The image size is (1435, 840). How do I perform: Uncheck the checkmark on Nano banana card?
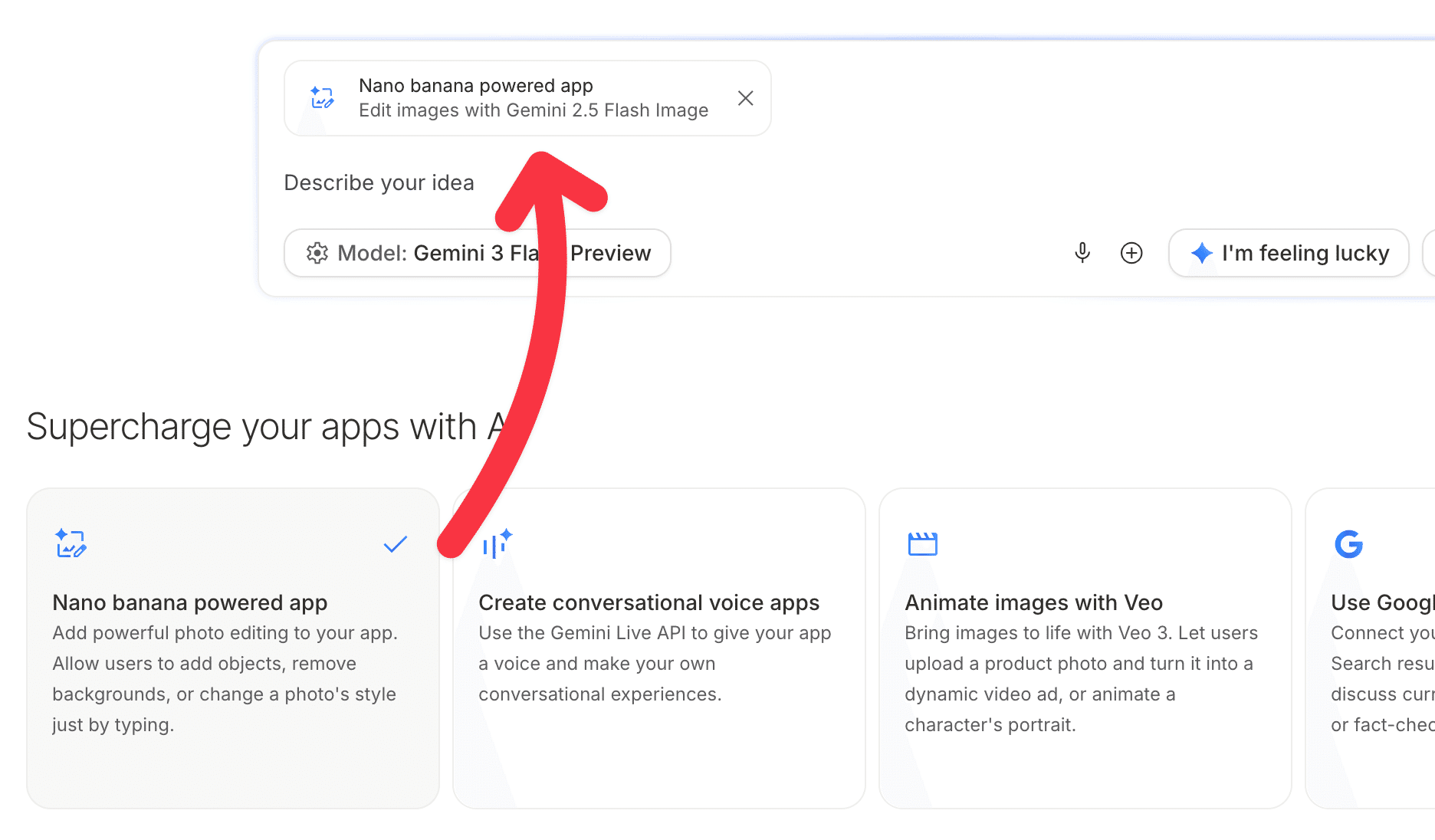(395, 544)
